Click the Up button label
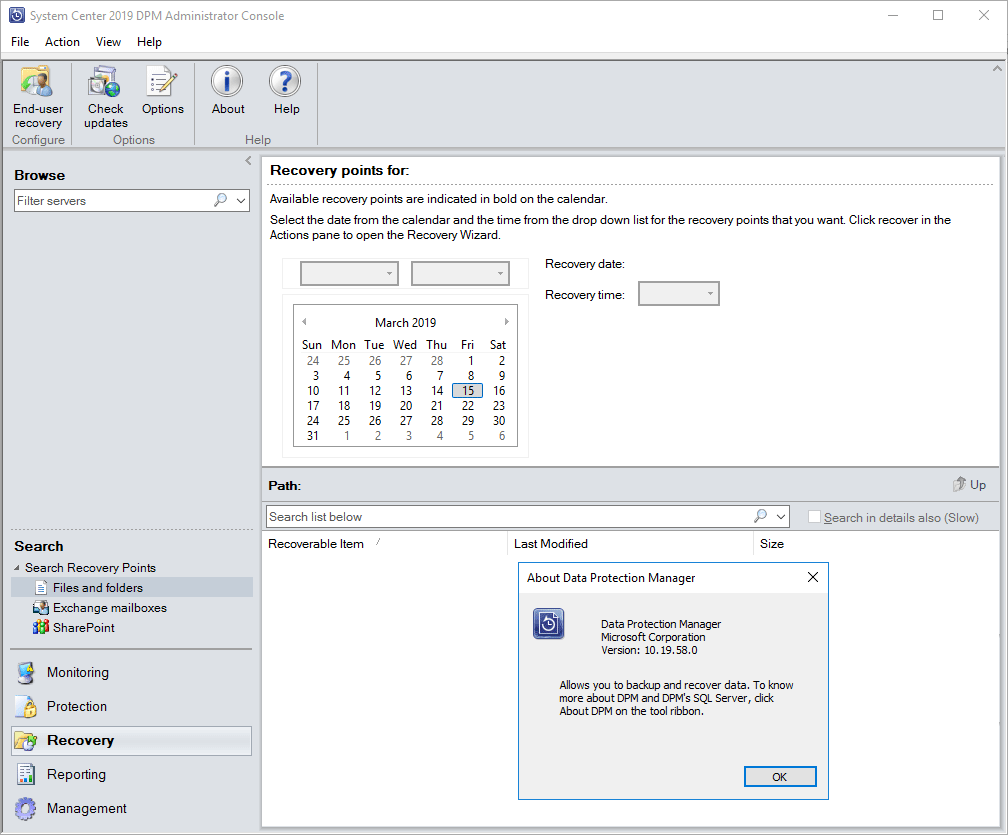The width and height of the screenshot is (1008, 835). click(978, 485)
